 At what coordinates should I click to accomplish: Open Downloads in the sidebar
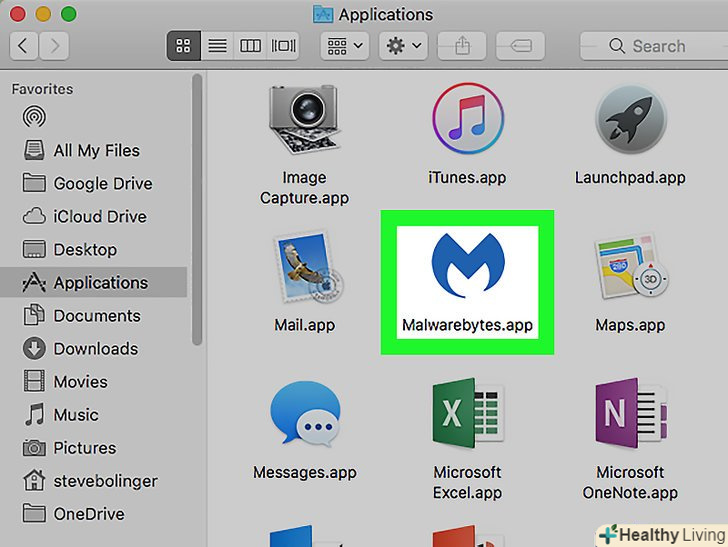pyautogui.click(x=95, y=349)
